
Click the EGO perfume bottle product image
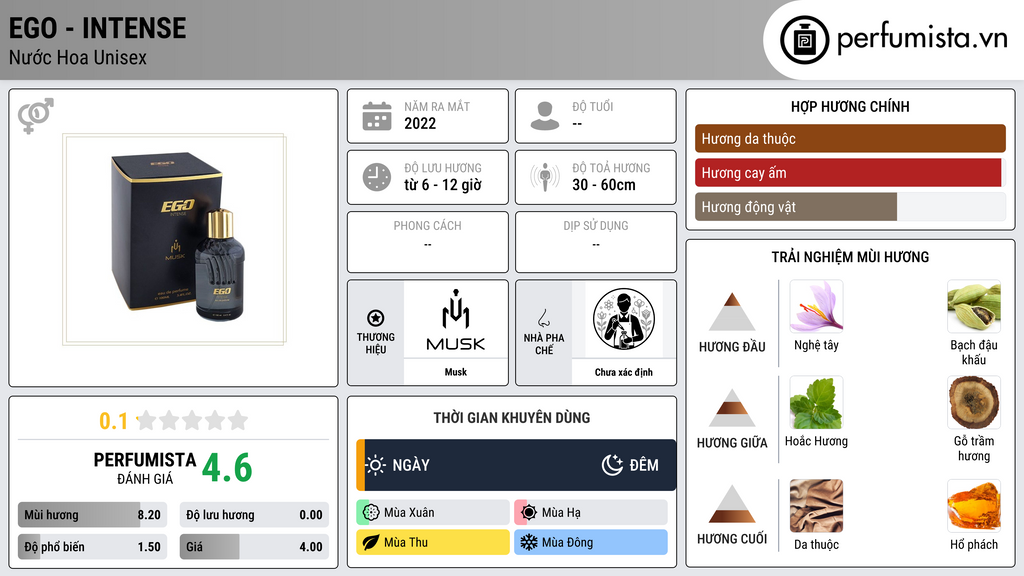(x=174, y=239)
